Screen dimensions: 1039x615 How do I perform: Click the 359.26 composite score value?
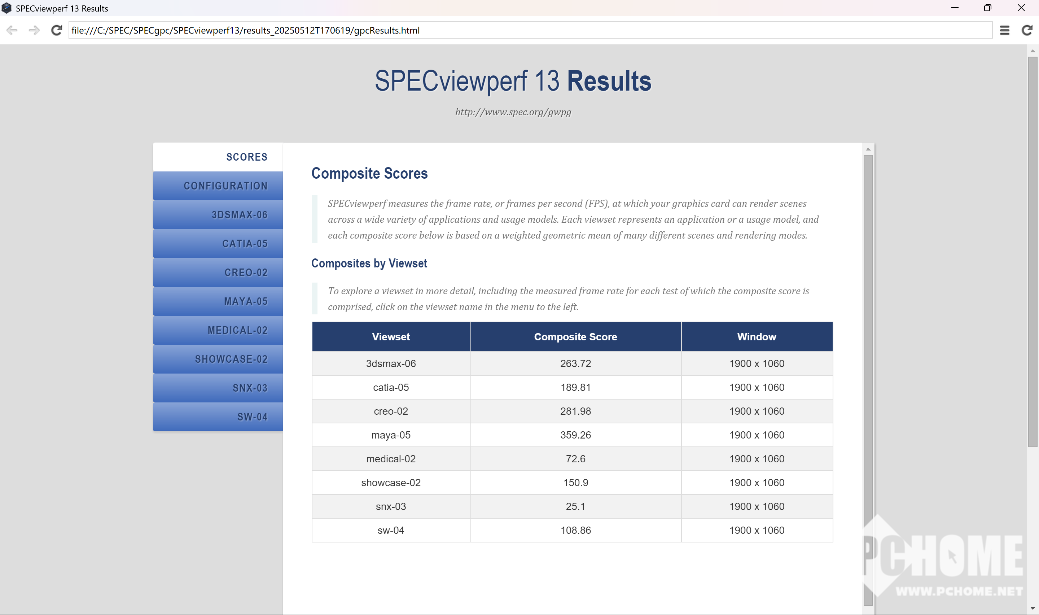tap(575, 435)
